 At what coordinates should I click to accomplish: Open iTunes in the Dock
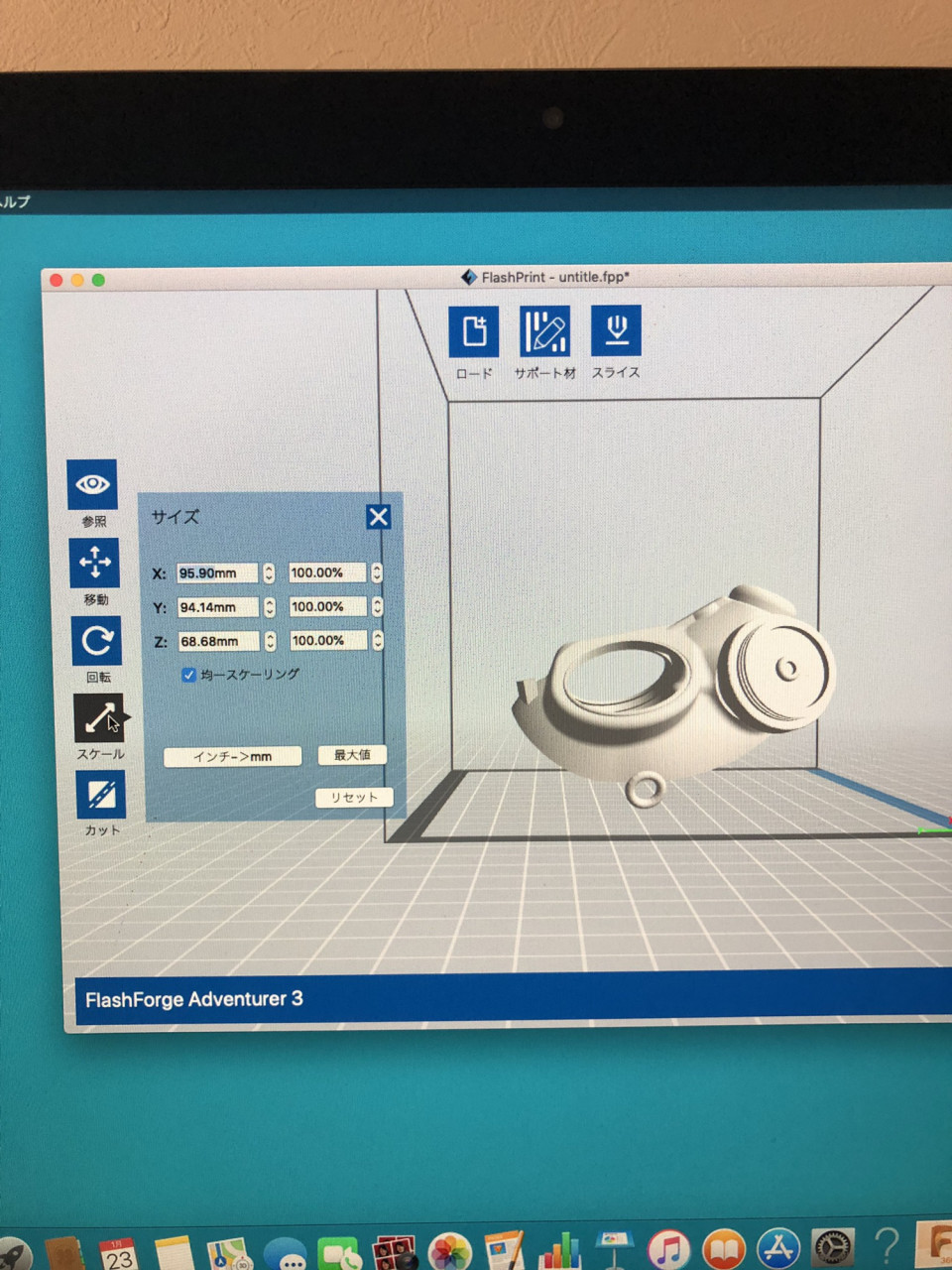click(669, 1250)
